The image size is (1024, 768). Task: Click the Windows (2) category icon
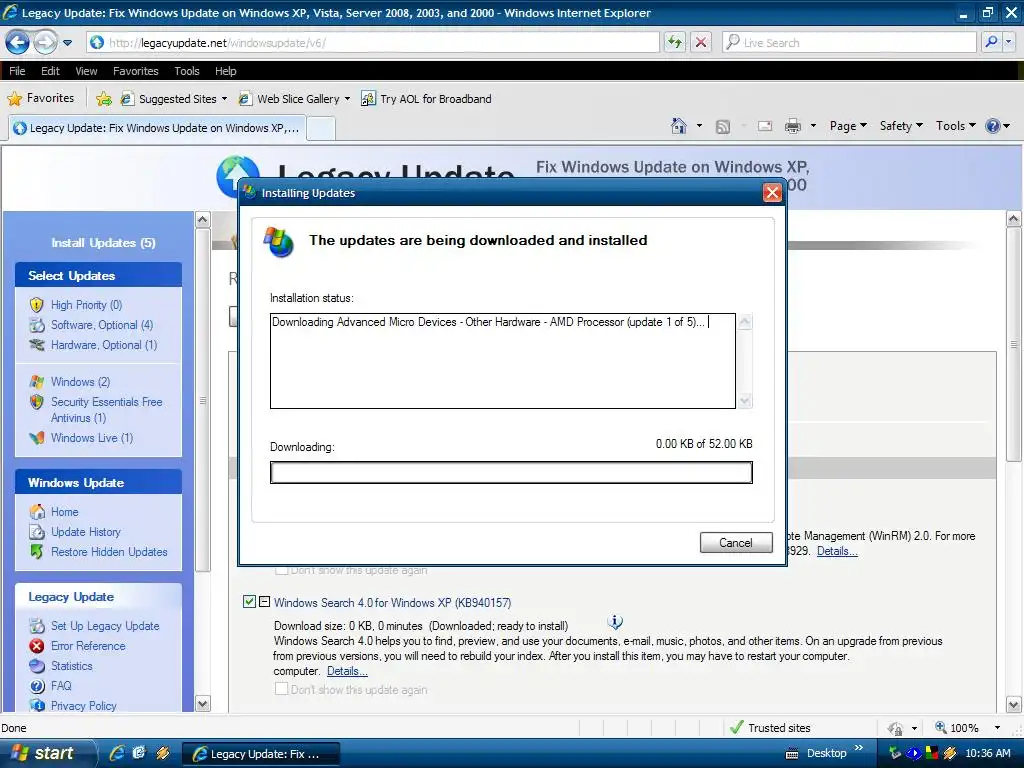(x=37, y=381)
